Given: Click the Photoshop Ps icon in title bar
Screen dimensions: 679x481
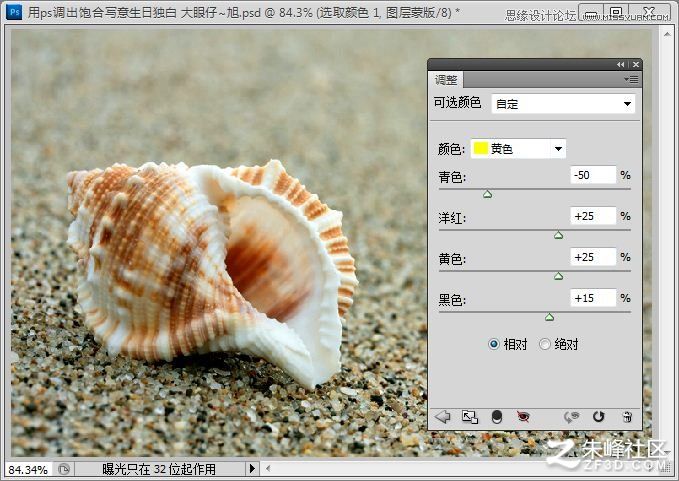Looking at the screenshot, I should [13, 12].
